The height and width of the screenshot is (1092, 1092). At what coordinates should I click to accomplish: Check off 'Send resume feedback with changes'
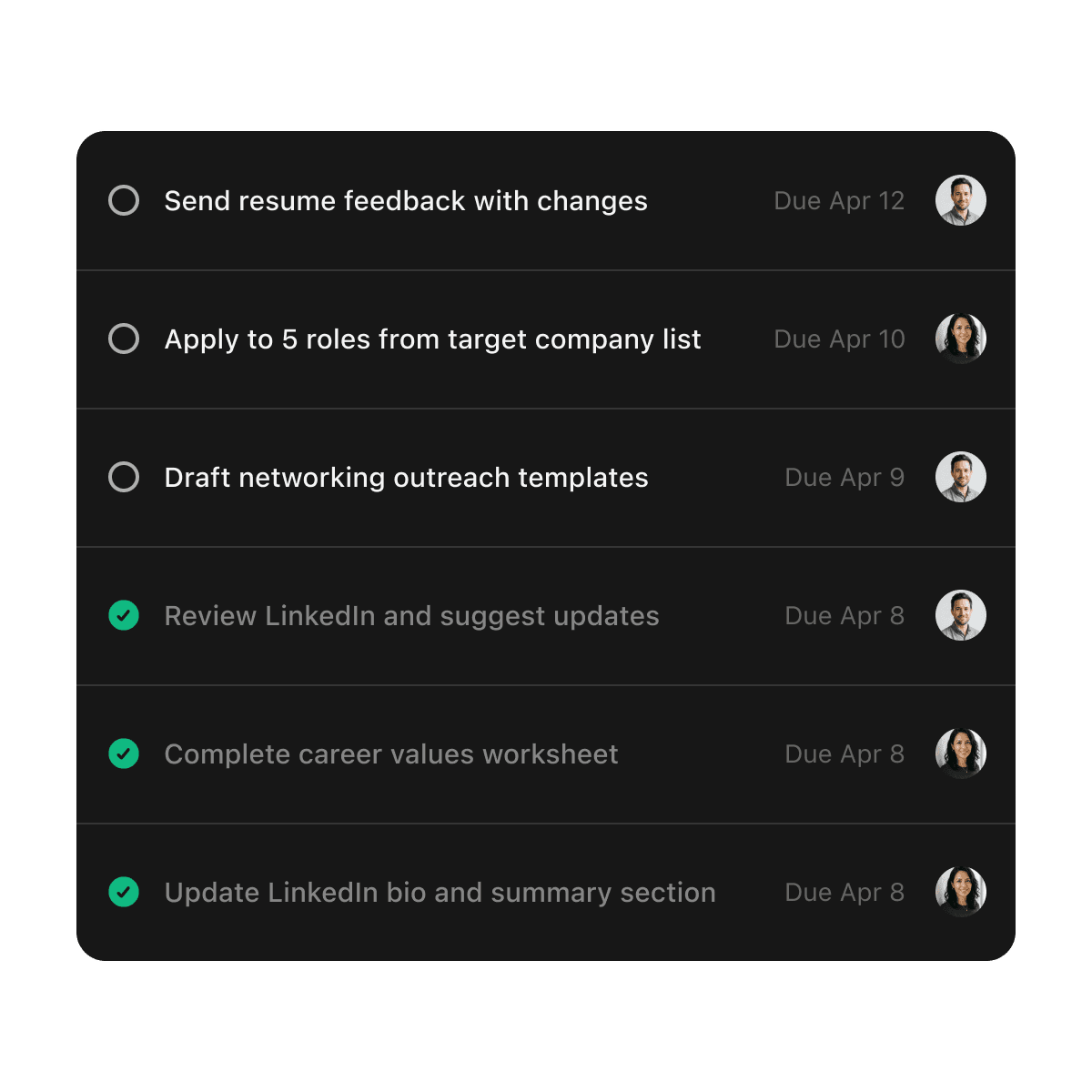pos(124,200)
